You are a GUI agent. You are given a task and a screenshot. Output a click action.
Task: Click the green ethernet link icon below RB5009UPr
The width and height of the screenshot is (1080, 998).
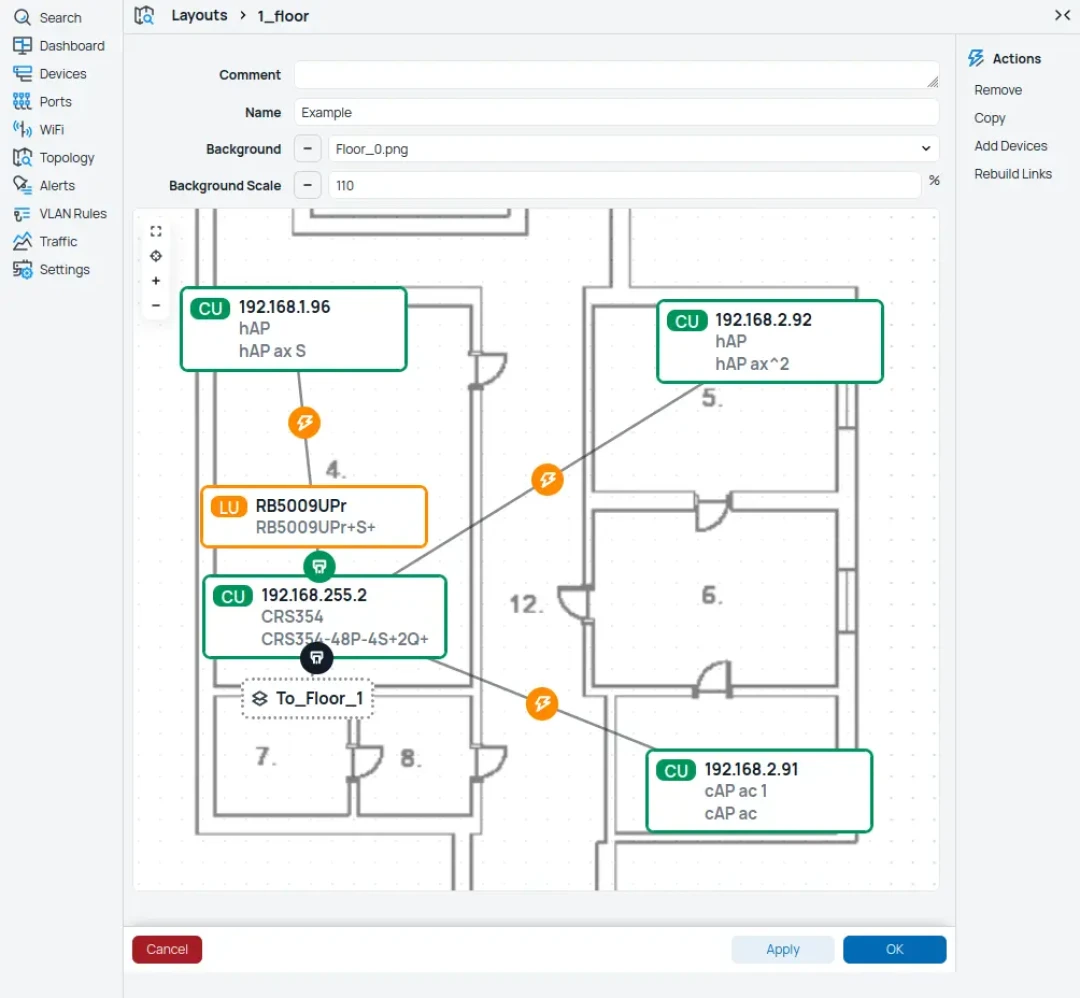click(319, 566)
